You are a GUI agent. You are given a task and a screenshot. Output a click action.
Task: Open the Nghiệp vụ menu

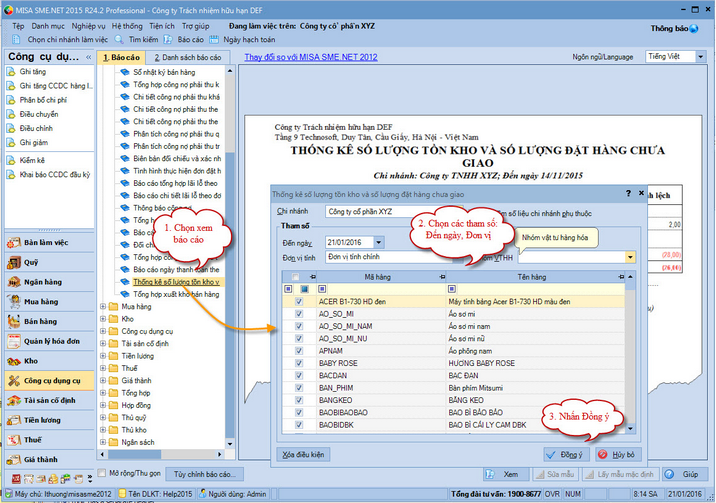pos(88,26)
